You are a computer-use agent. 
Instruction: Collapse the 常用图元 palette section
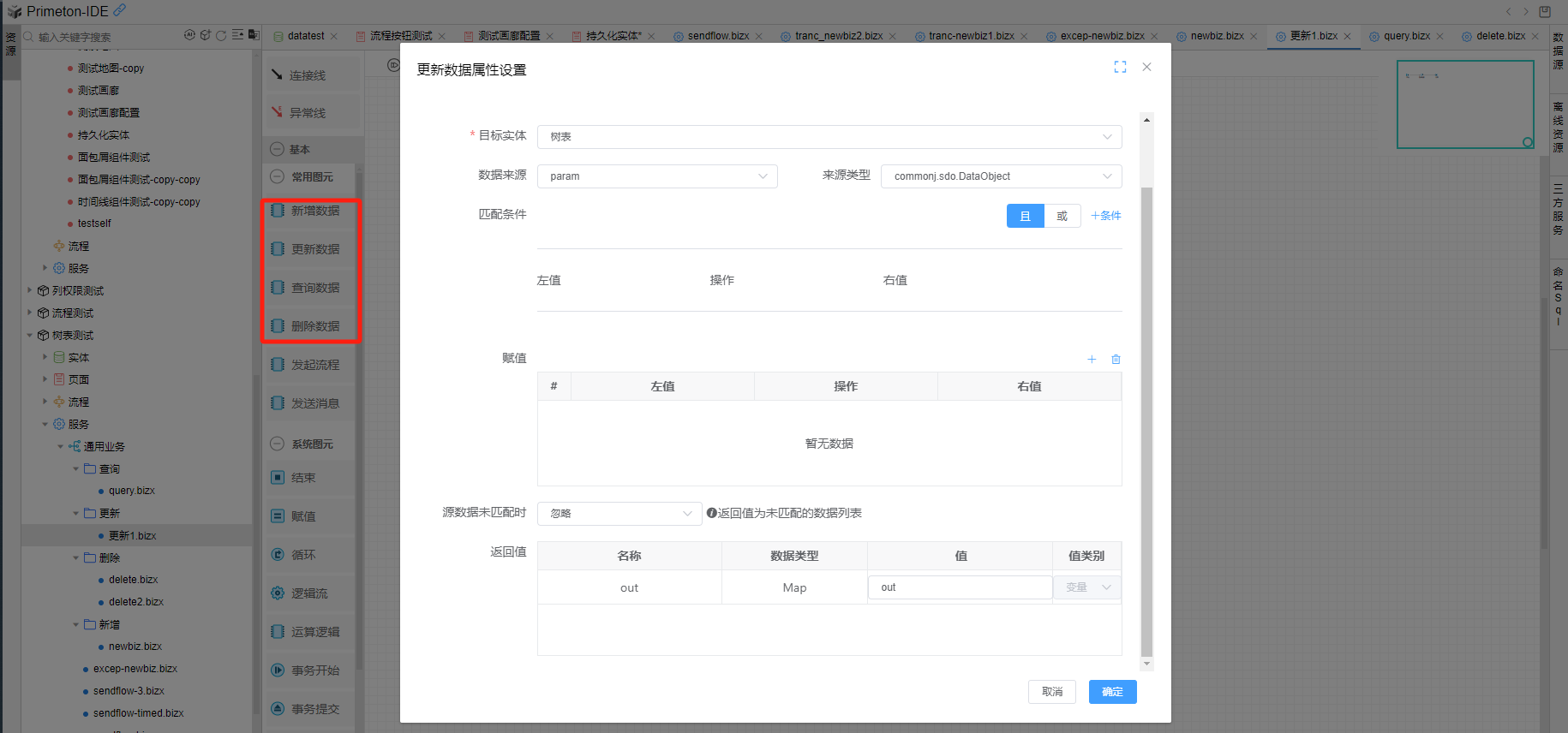pos(277,177)
